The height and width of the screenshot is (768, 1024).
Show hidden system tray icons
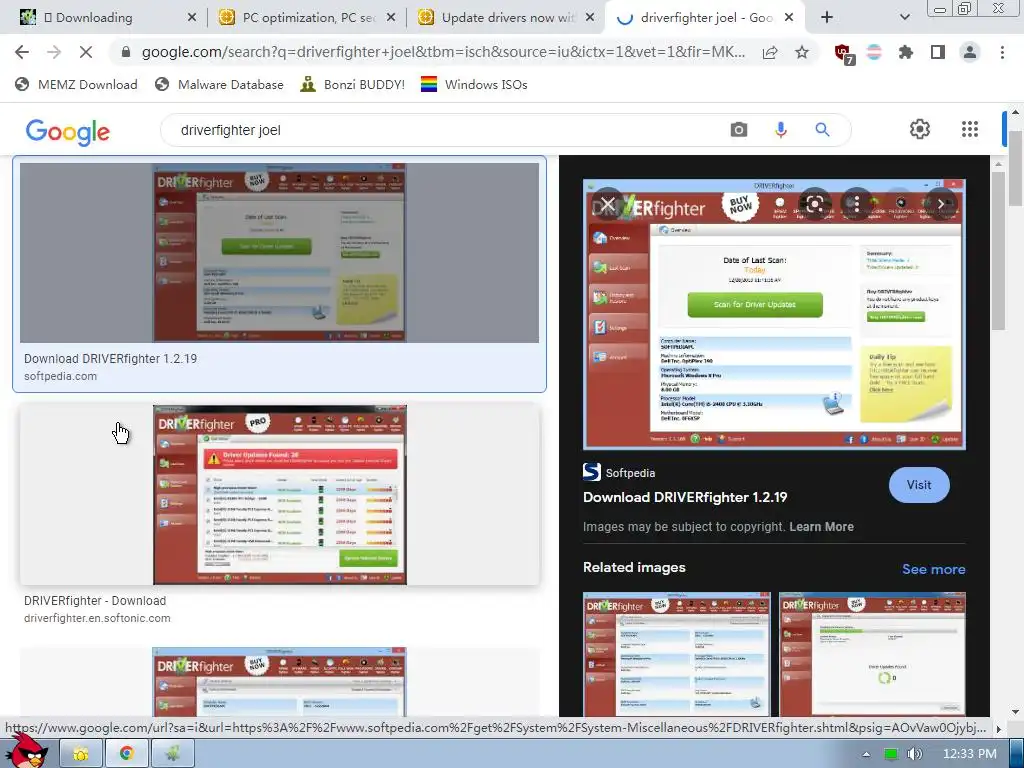[x=866, y=754]
